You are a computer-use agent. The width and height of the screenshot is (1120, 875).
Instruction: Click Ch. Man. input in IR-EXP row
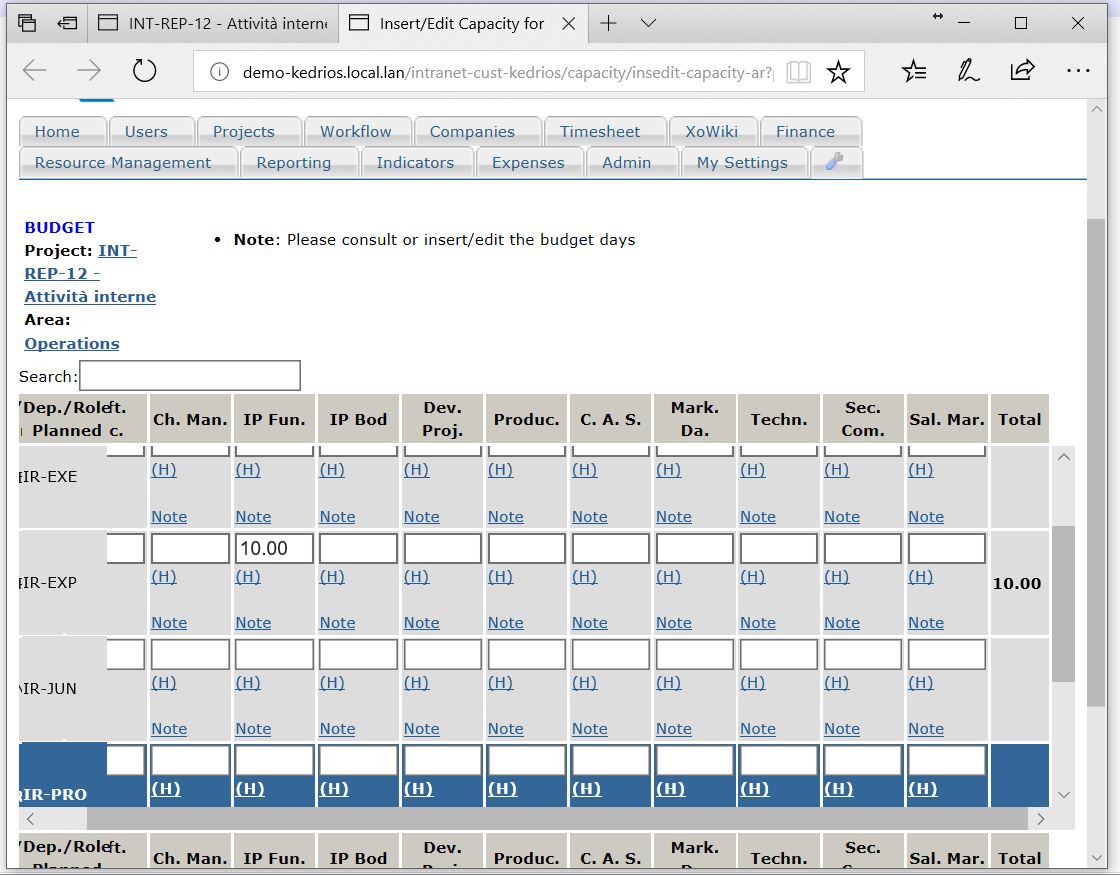tap(190, 549)
